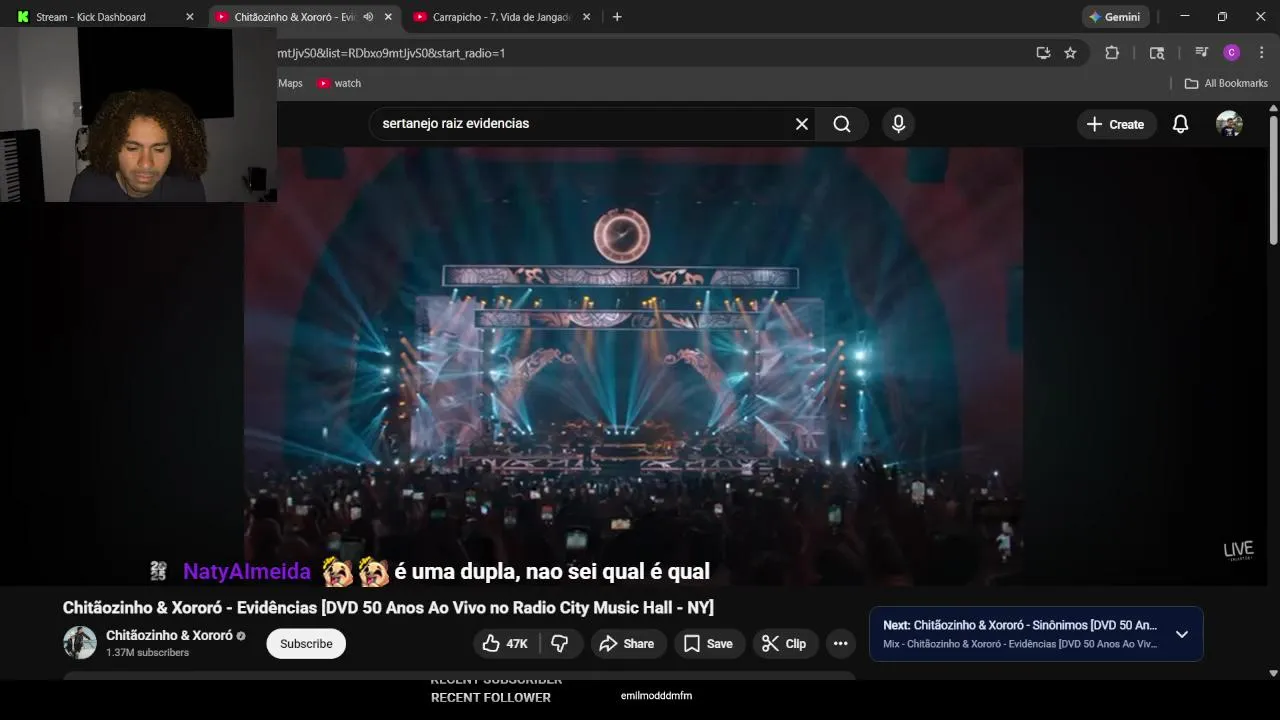This screenshot has width=1280, height=720.
Task: Expand the Next playlist panel chevron
Action: coord(1181,634)
